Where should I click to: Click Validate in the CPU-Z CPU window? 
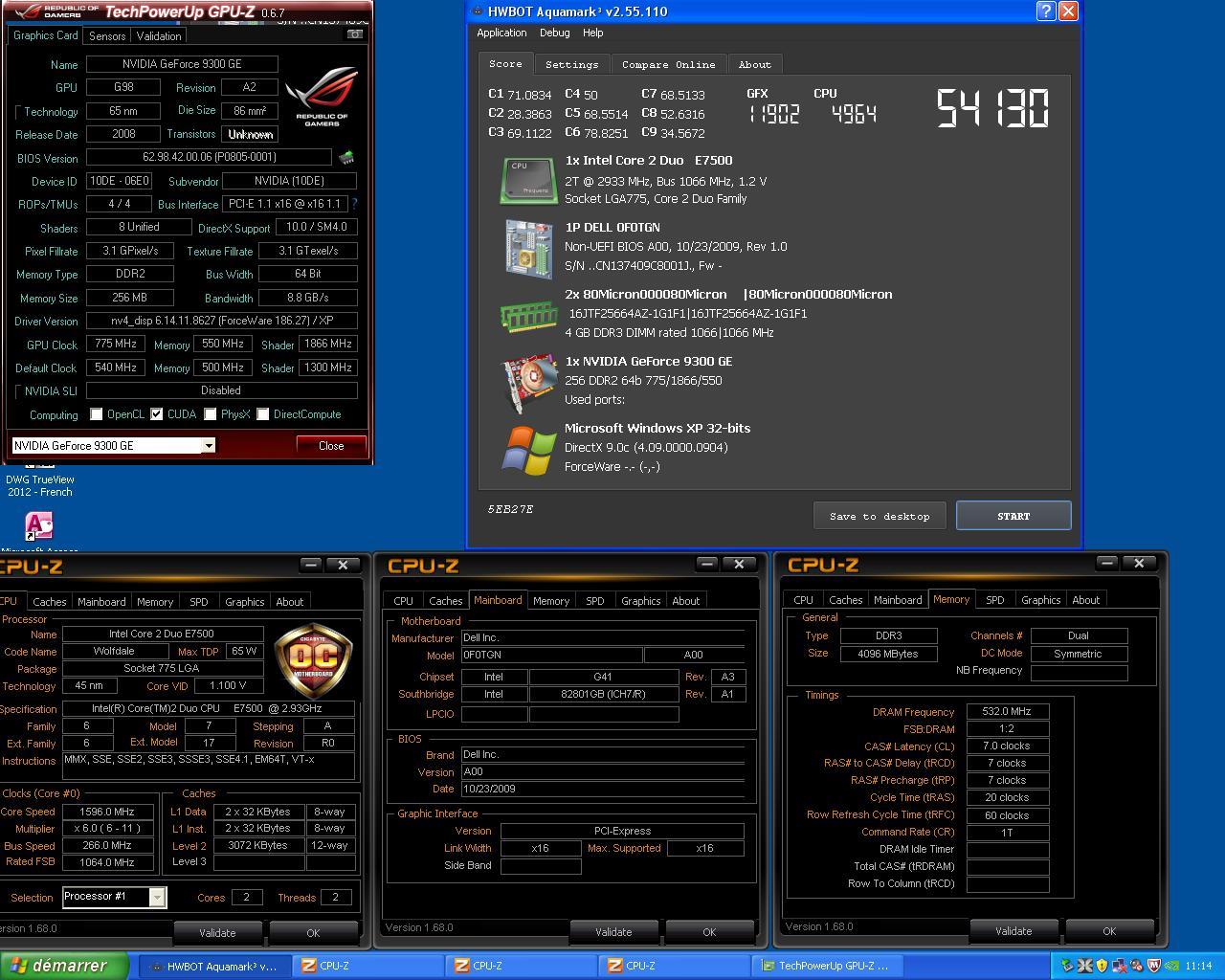tap(217, 932)
